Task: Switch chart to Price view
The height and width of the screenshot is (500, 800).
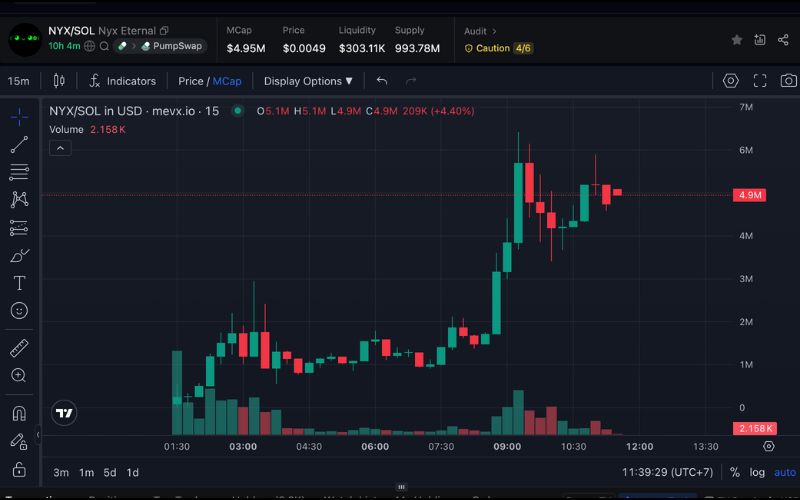Action: point(190,81)
